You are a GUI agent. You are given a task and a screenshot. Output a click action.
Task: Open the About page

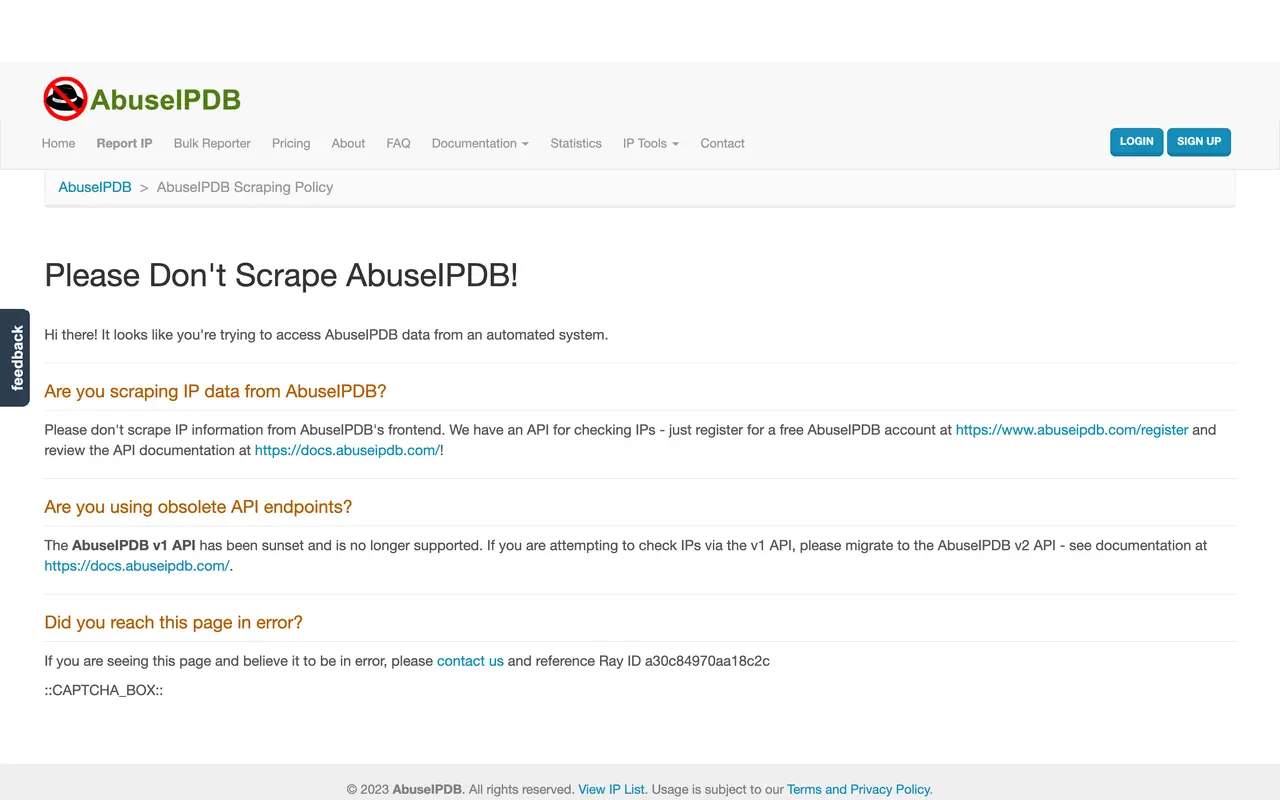click(348, 143)
